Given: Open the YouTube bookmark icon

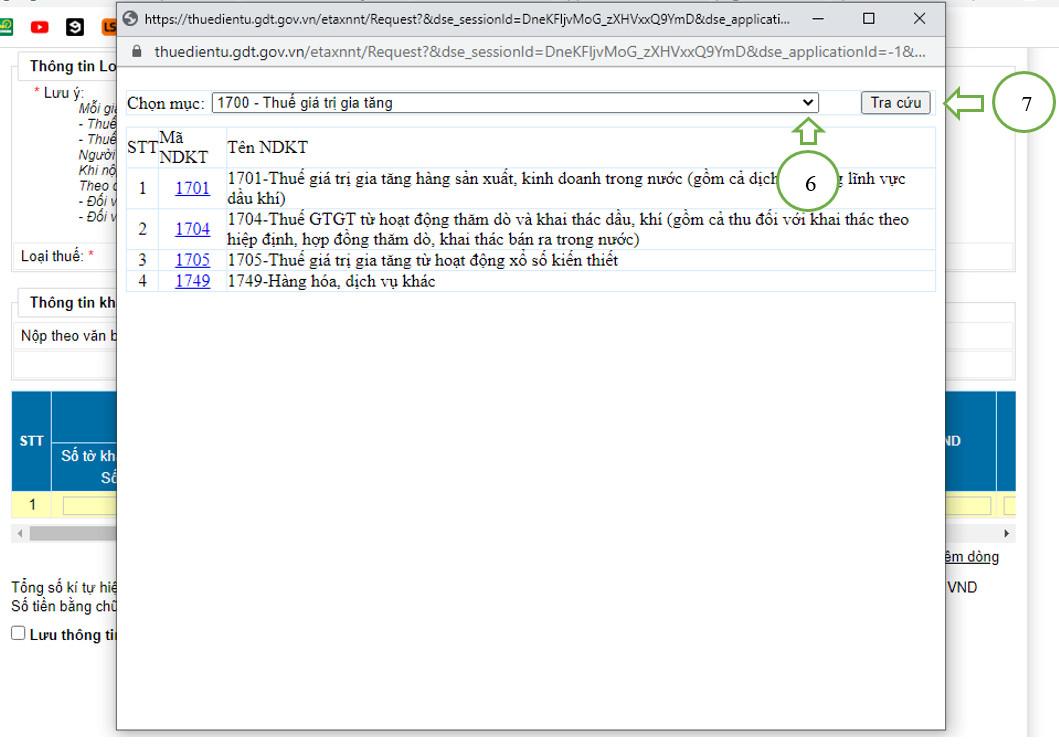Looking at the screenshot, I should tap(40, 27).
